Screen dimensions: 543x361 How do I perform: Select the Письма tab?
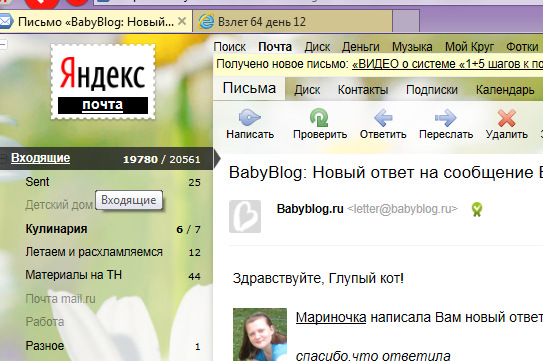point(249,88)
